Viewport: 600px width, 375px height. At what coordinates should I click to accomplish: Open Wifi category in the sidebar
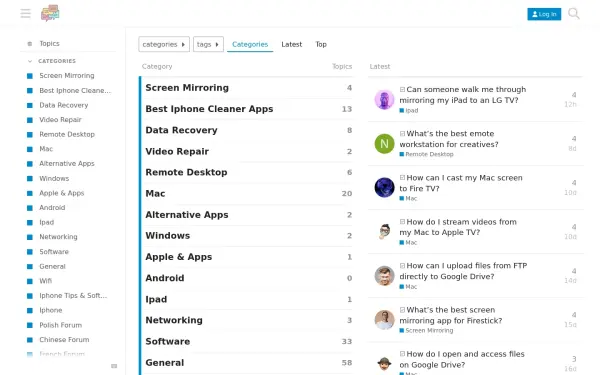tap(45, 281)
